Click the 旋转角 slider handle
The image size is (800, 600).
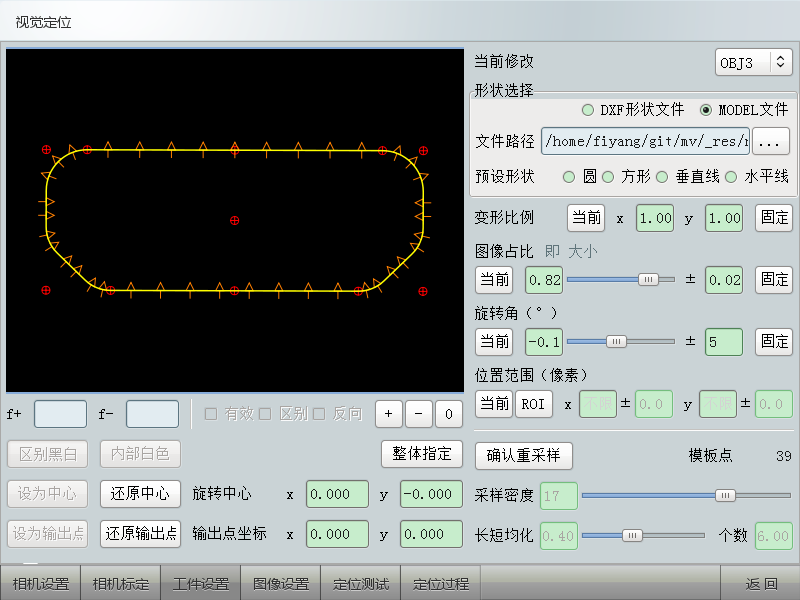click(x=616, y=341)
